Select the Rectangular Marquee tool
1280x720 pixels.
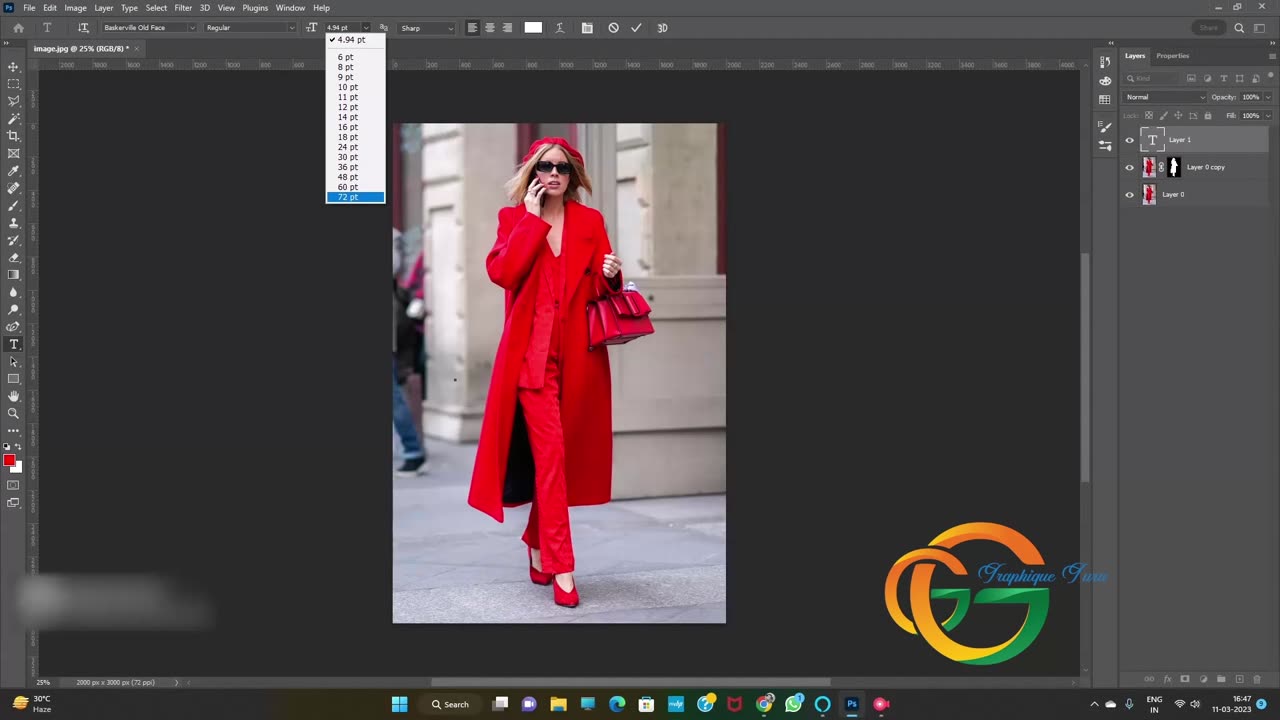pyautogui.click(x=13, y=84)
